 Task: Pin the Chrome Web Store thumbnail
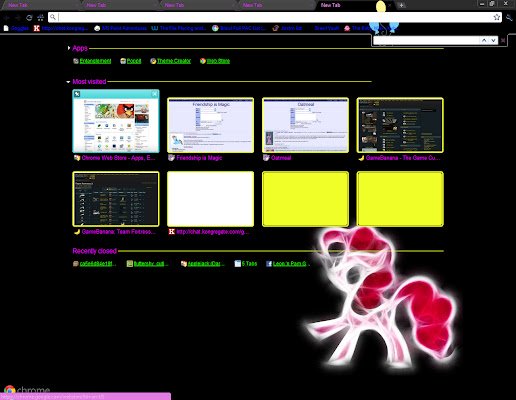[x=77, y=94]
